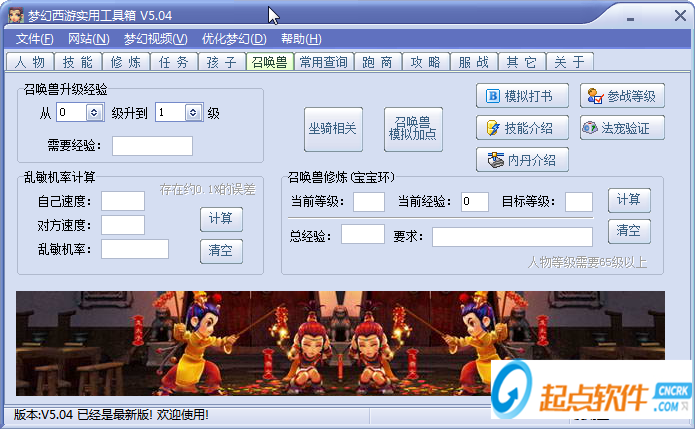Image resolution: width=695 pixels, height=429 pixels.
Task: Click 清空 in 召唤兽修炼 section
Action: (x=629, y=231)
